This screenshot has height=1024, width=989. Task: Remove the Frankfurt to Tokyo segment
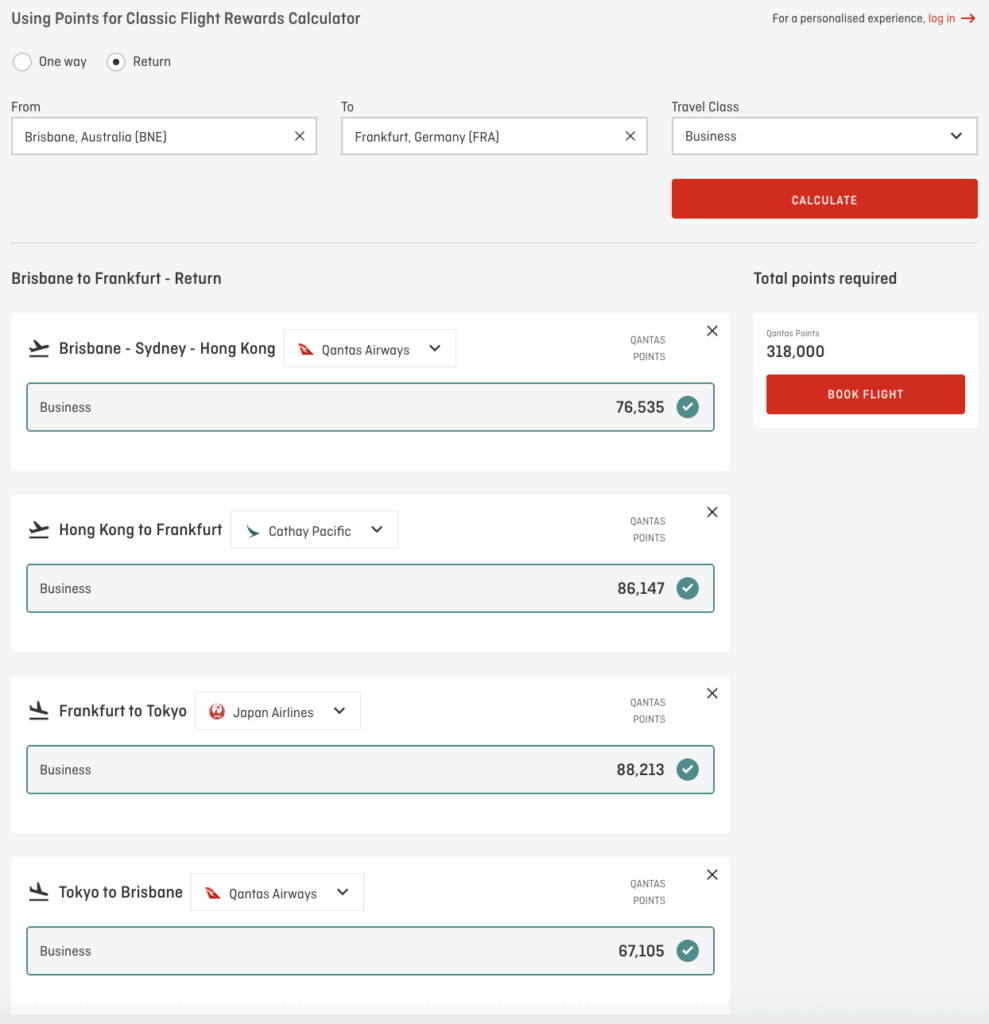[x=712, y=694]
